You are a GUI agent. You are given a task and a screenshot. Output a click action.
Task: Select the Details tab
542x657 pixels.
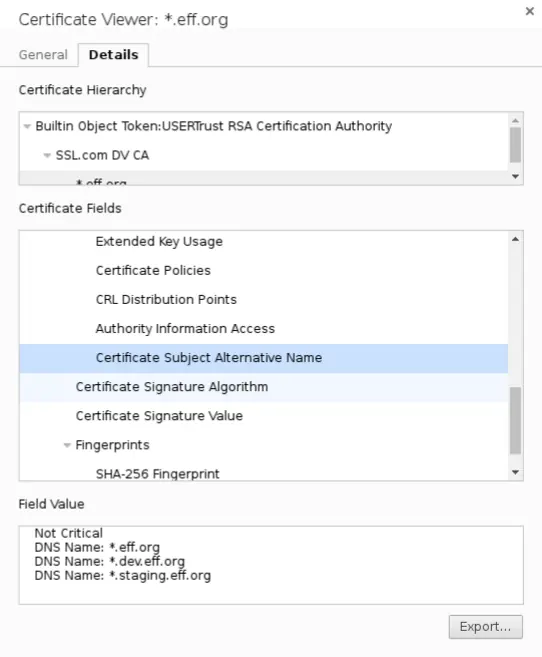pos(114,55)
